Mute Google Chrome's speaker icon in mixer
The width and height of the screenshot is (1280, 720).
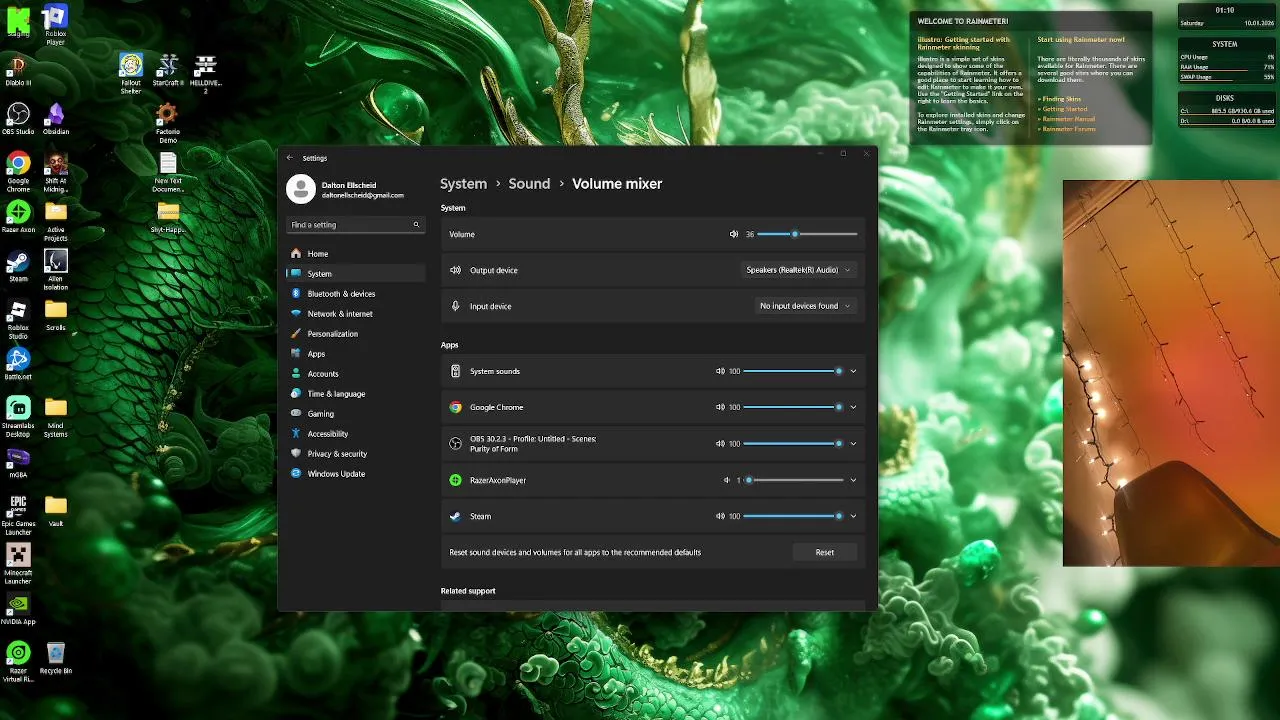click(x=720, y=407)
